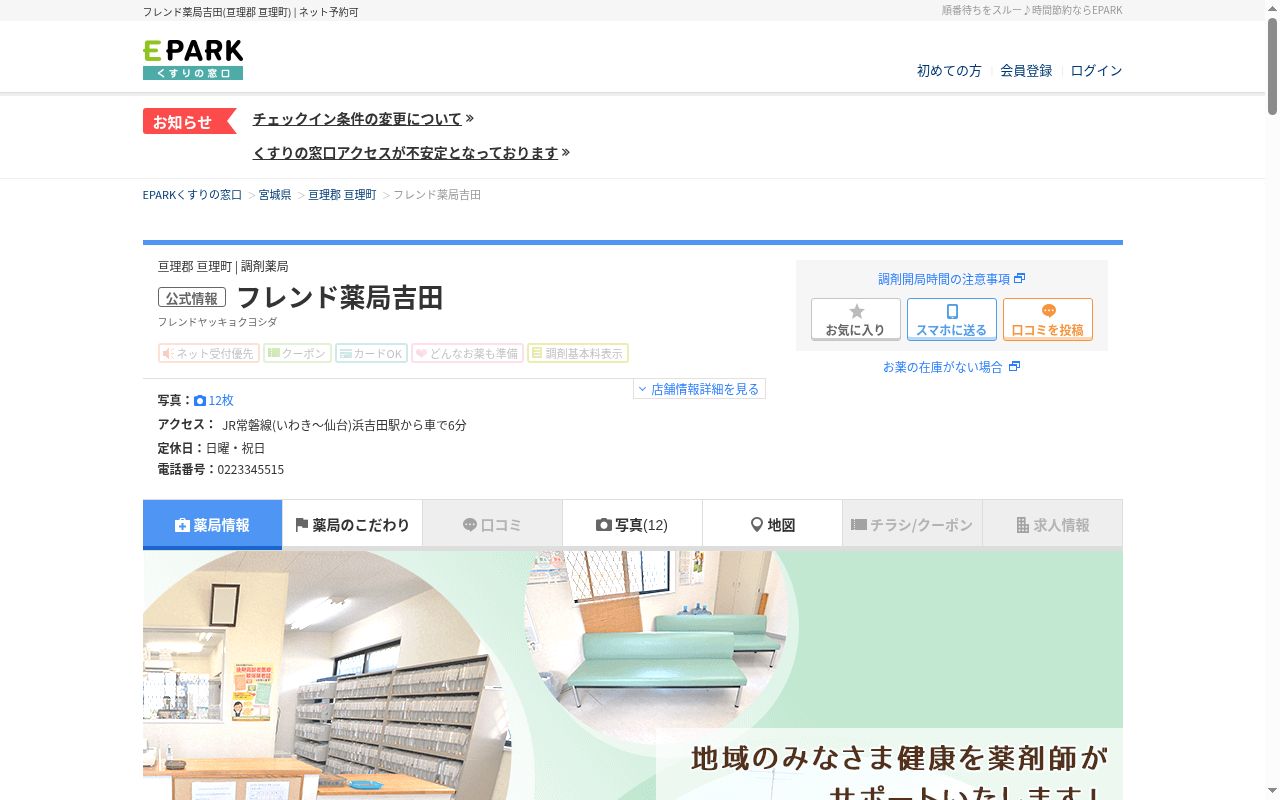Click the 公式情報 badge

192,298
